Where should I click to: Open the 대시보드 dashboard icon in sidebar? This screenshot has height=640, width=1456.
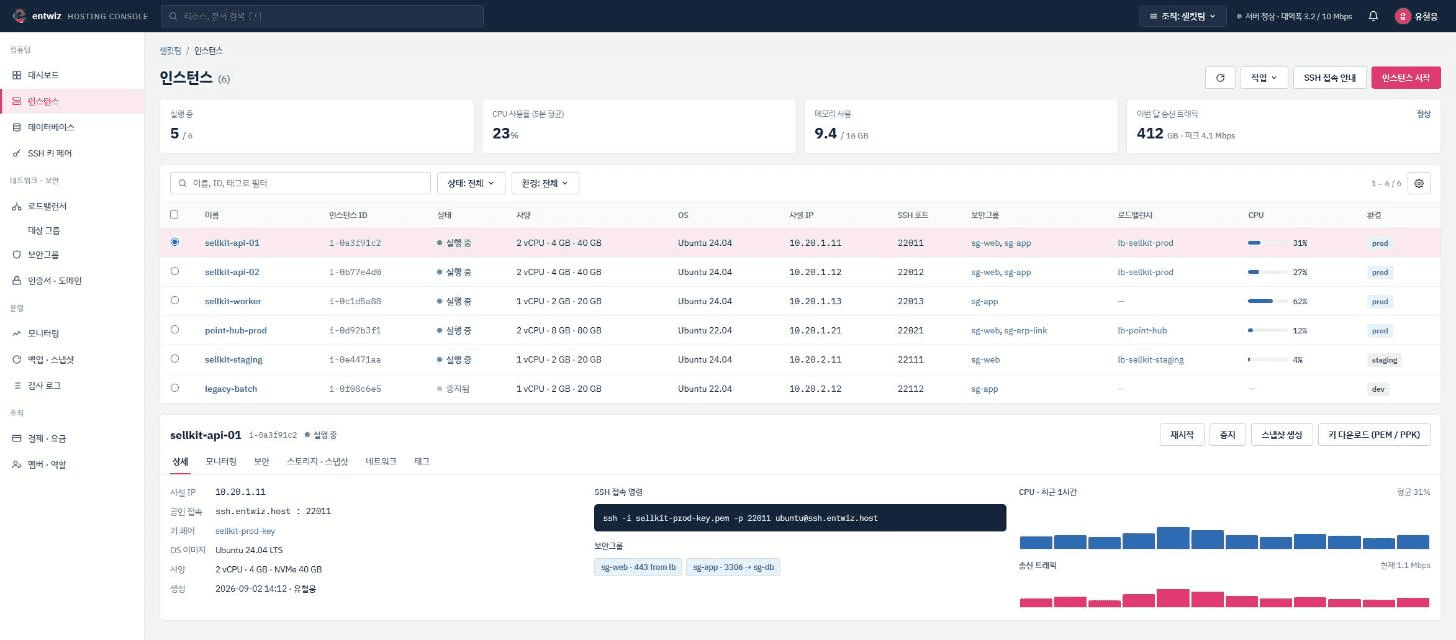pos(16,75)
